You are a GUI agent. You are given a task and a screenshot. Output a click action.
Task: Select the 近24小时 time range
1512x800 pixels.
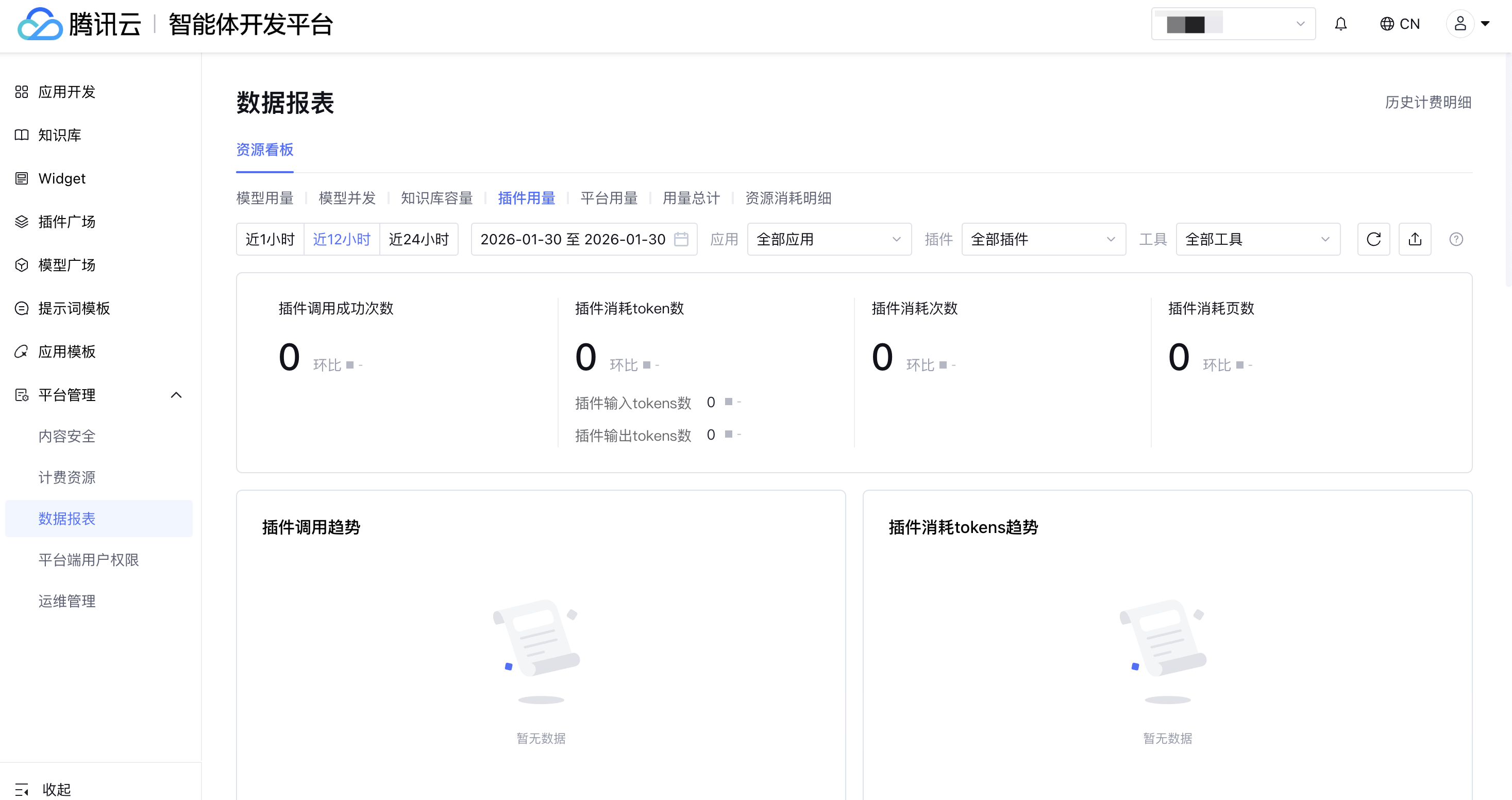tap(418, 239)
